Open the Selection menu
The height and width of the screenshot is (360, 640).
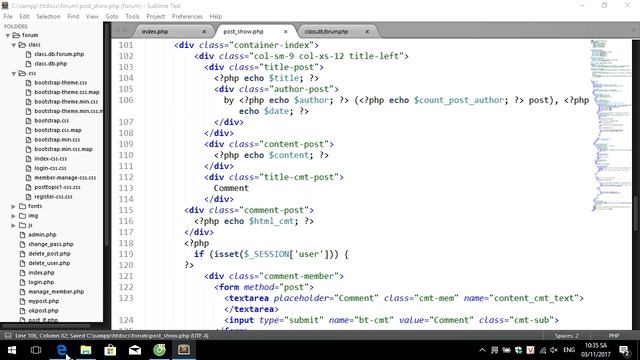point(48,16)
